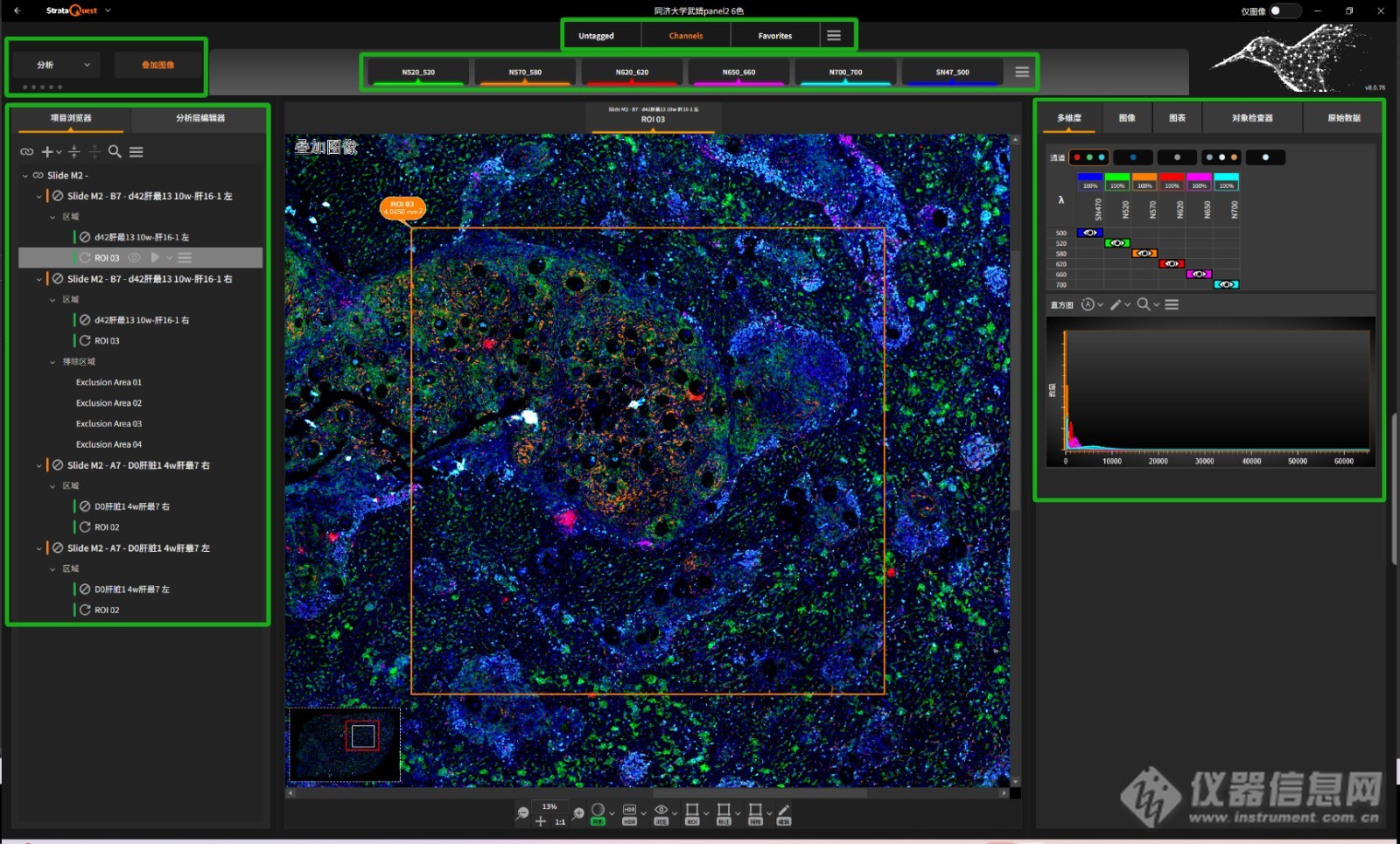Toggle the blue SN470 channel eye at 500
The image size is (1400, 844).
coord(1089,233)
